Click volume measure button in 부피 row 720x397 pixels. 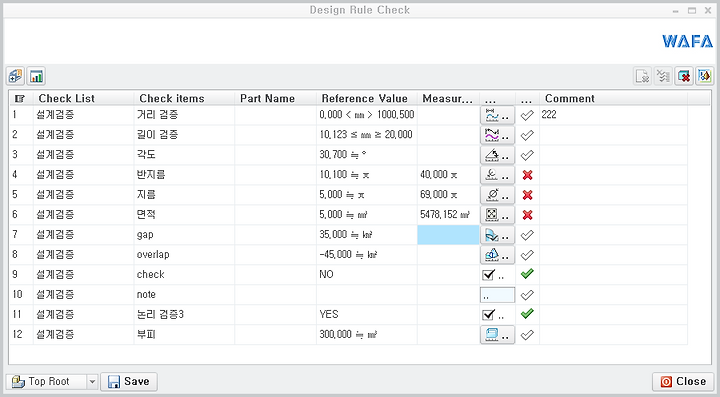pyautogui.click(x=497, y=335)
